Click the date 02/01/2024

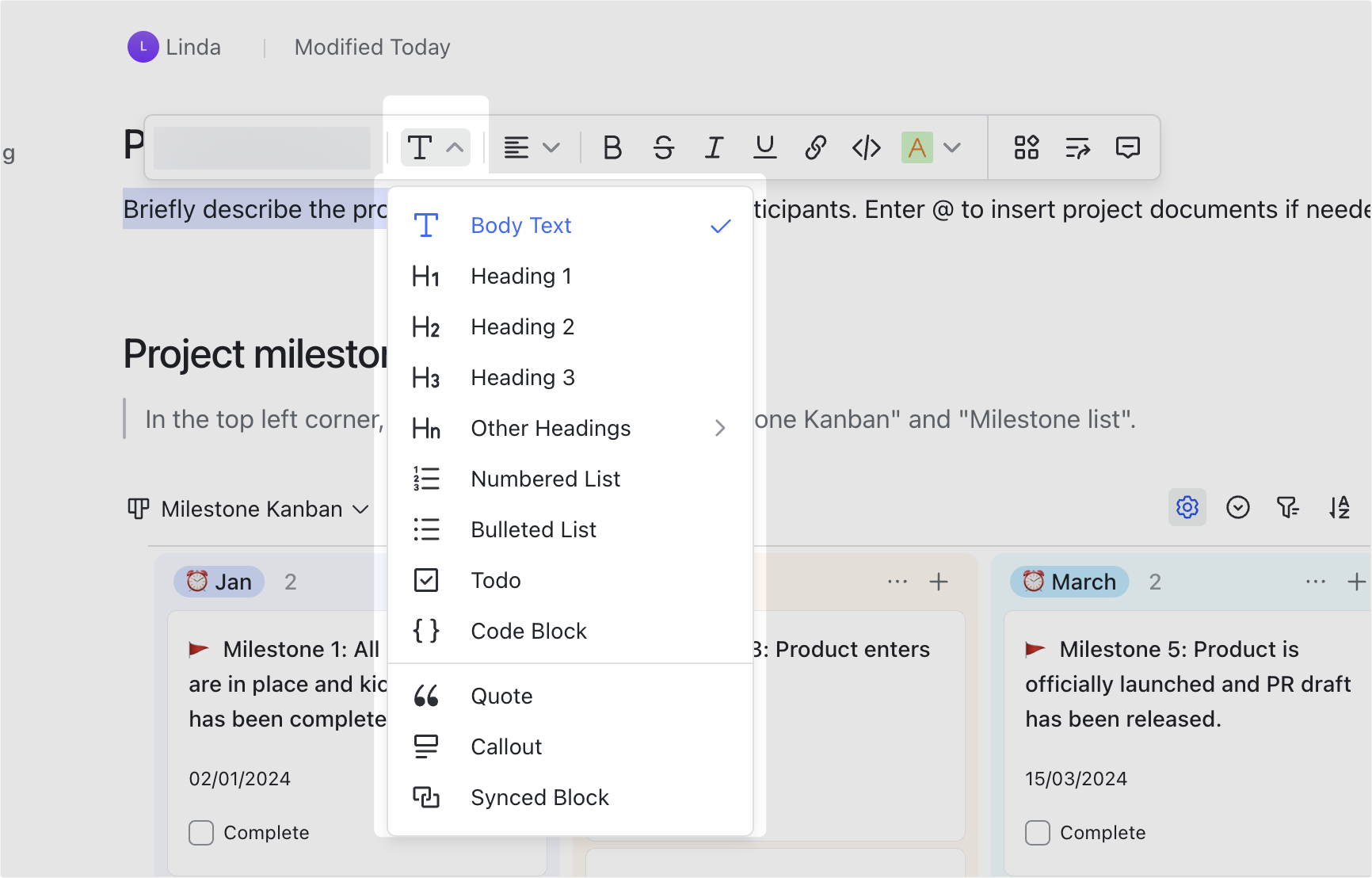[x=239, y=779]
